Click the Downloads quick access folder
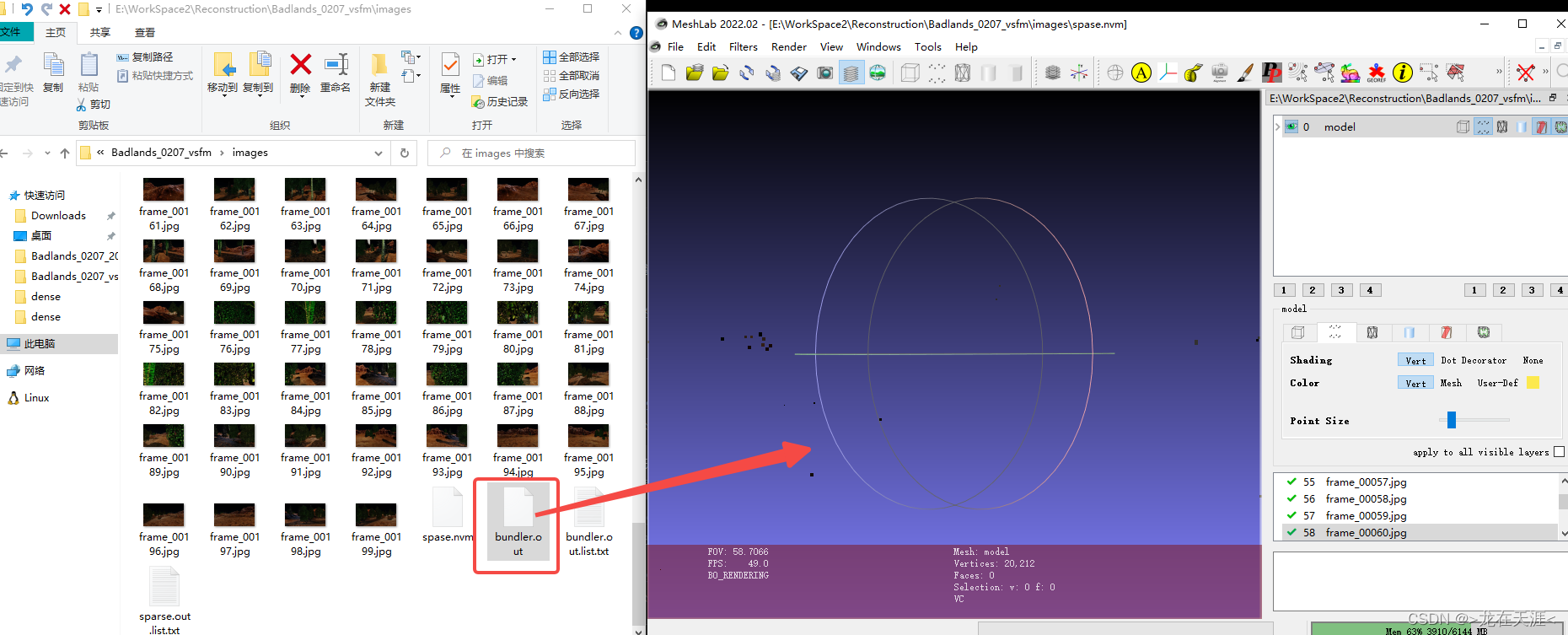Screen dimensions: 1568x635 (x=58, y=215)
